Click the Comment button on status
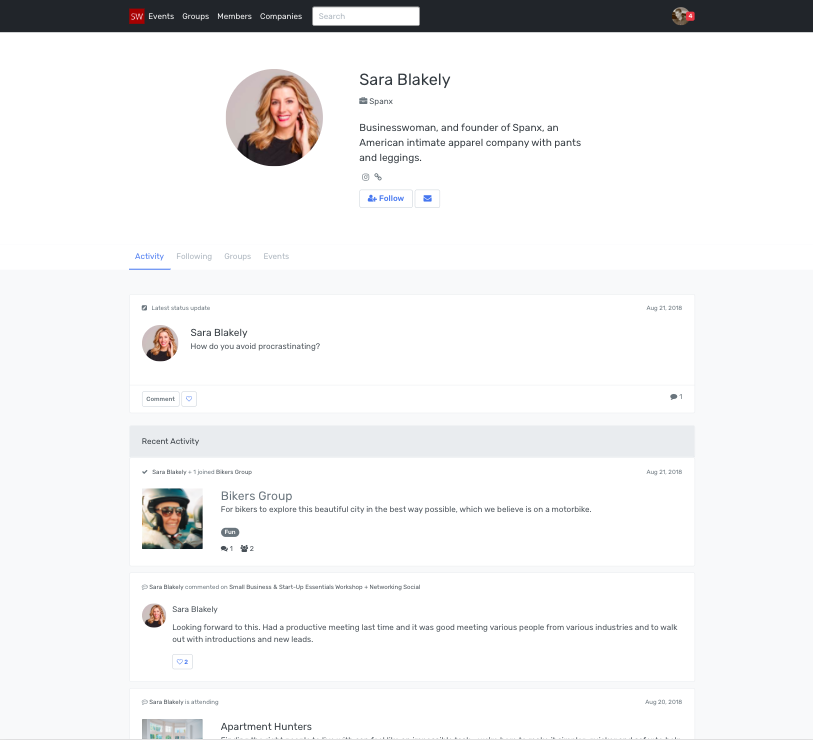 tap(161, 399)
